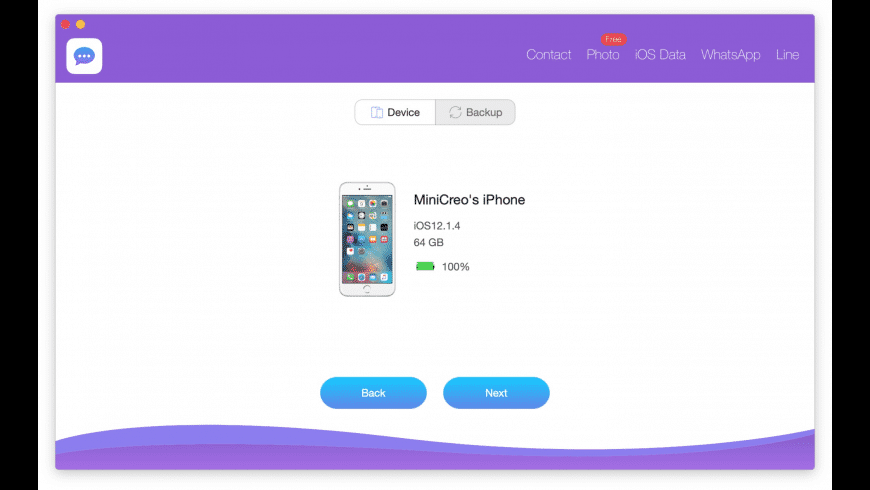
Task: Click the 100% battery percentage label
Action: pyautogui.click(x=456, y=267)
